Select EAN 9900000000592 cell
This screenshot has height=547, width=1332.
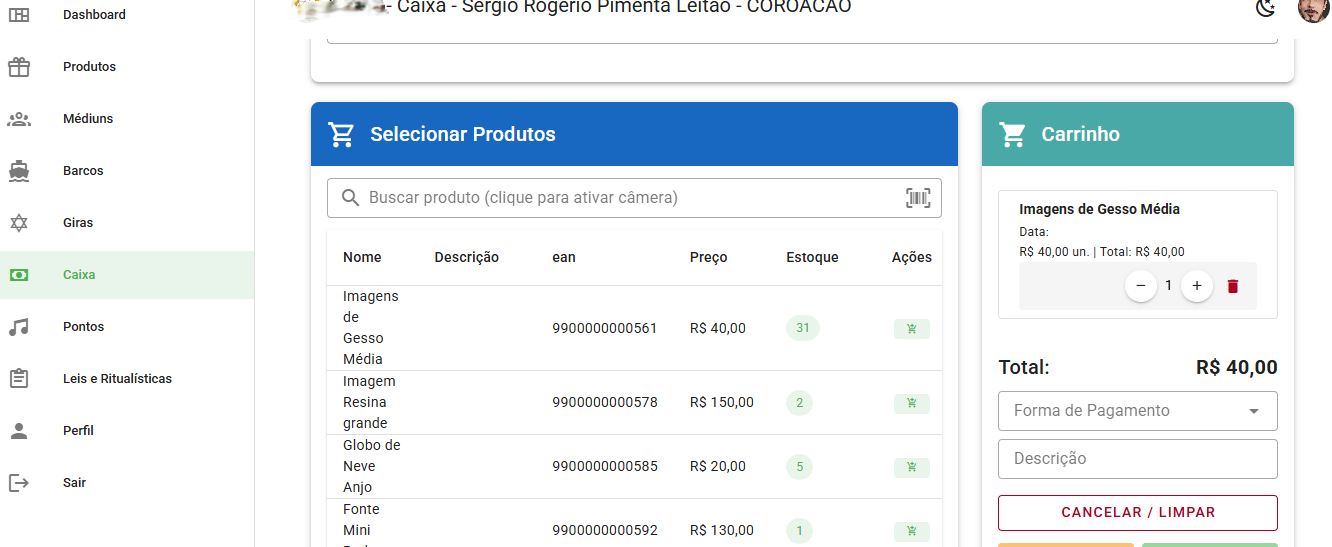[605, 530]
